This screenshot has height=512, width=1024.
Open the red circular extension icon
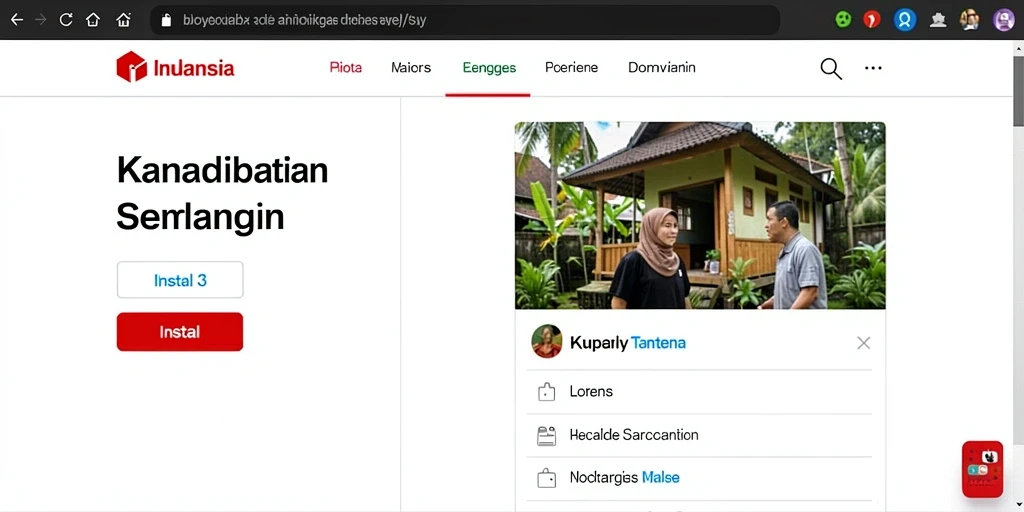coord(872,20)
